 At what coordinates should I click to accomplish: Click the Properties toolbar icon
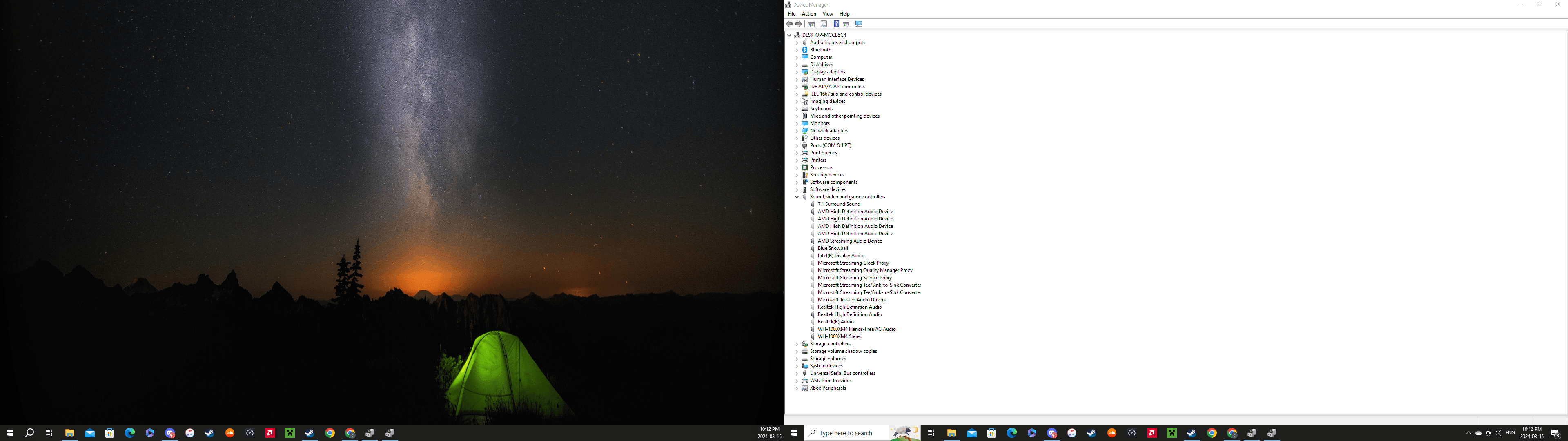pos(824,24)
